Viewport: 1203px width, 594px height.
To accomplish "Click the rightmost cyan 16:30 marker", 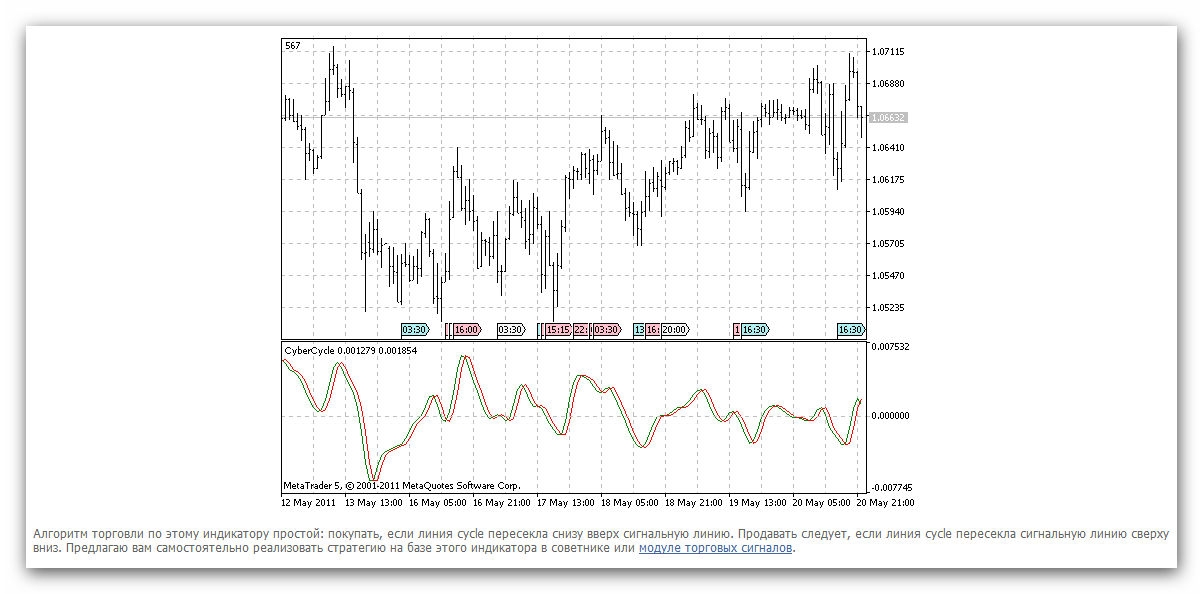I will [x=851, y=329].
